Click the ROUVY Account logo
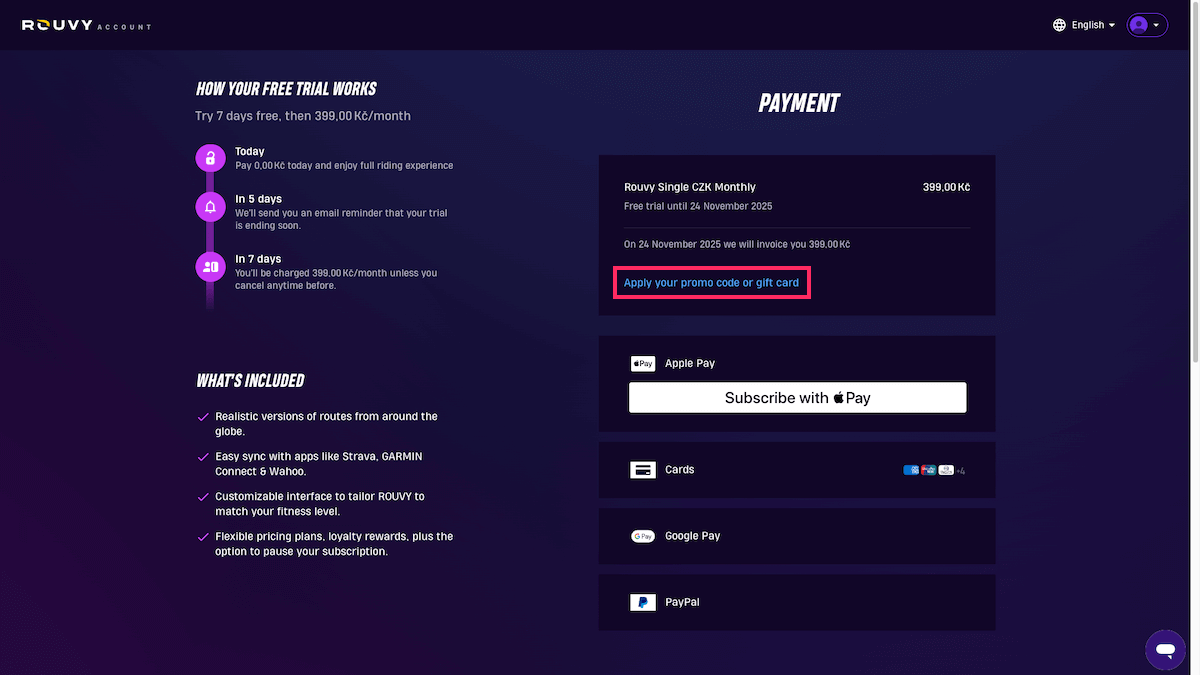This screenshot has height=675, width=1200. coord(86,25)
